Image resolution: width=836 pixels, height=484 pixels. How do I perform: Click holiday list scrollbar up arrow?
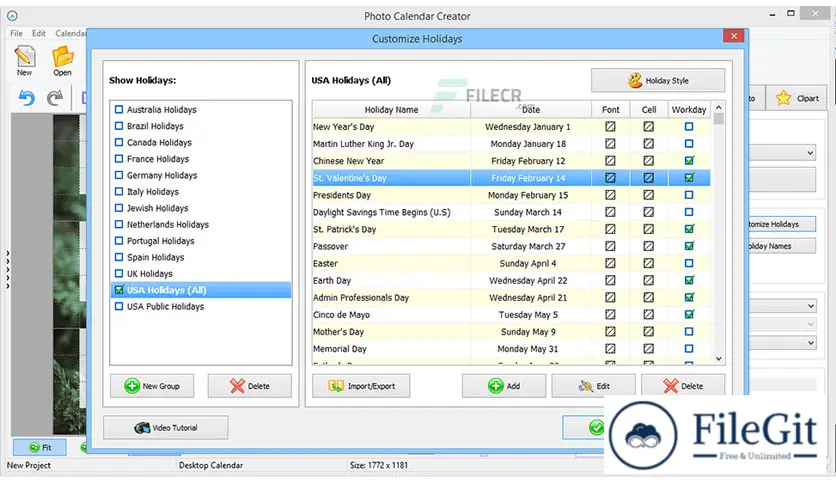[719, 107]
